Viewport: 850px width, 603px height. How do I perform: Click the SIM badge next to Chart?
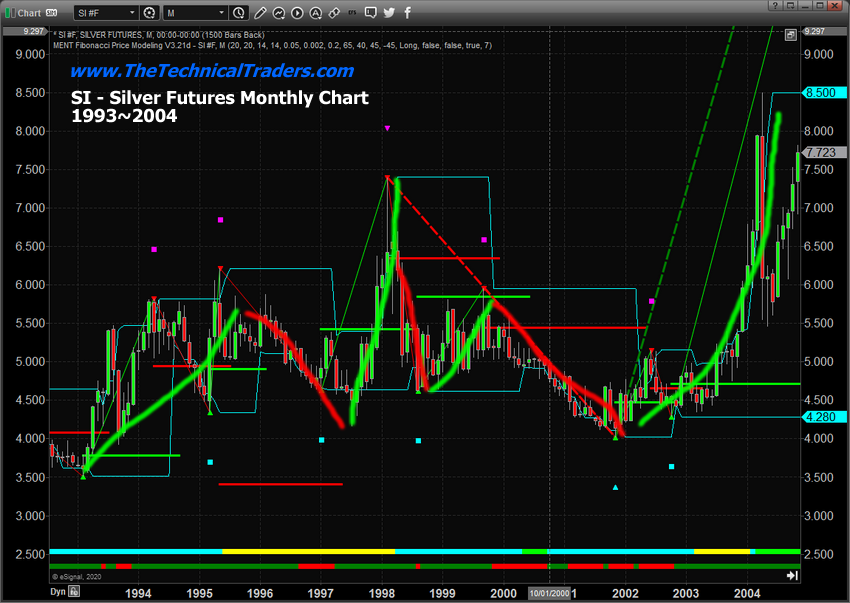tap(51, 13)
